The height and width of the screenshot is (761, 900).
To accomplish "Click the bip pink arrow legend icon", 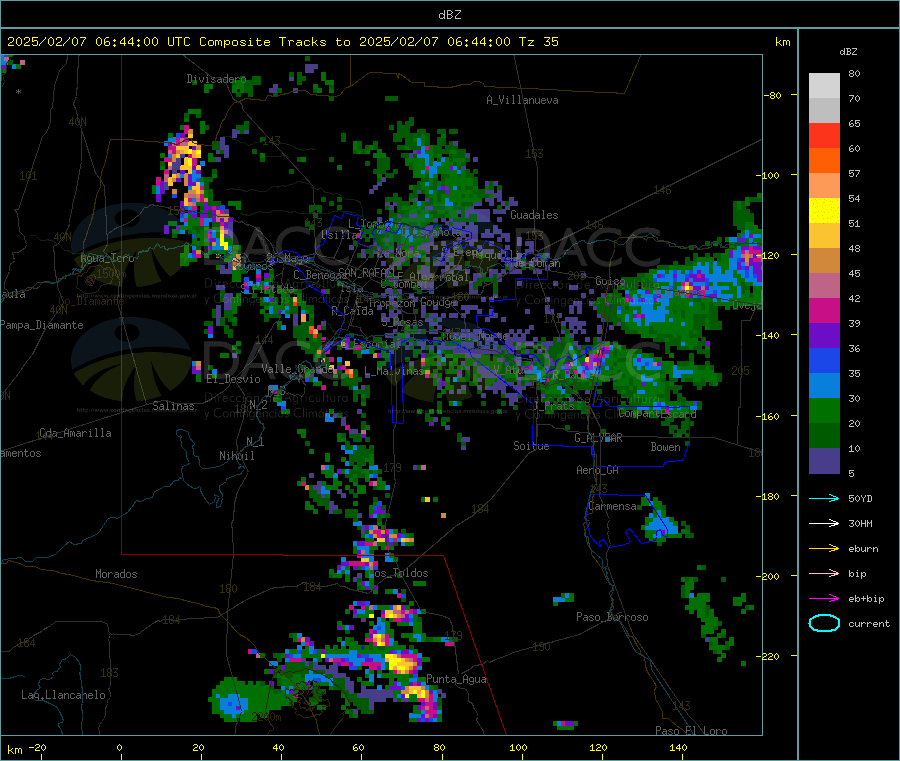I will click(824, 573).
